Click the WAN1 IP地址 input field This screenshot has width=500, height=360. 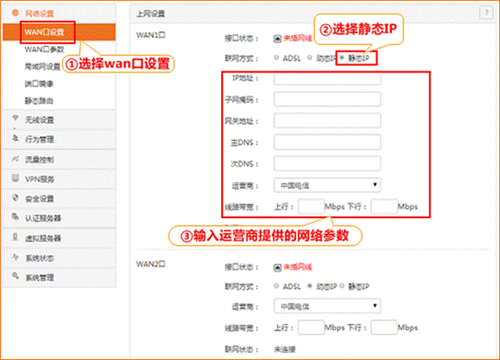coord(327,78)
